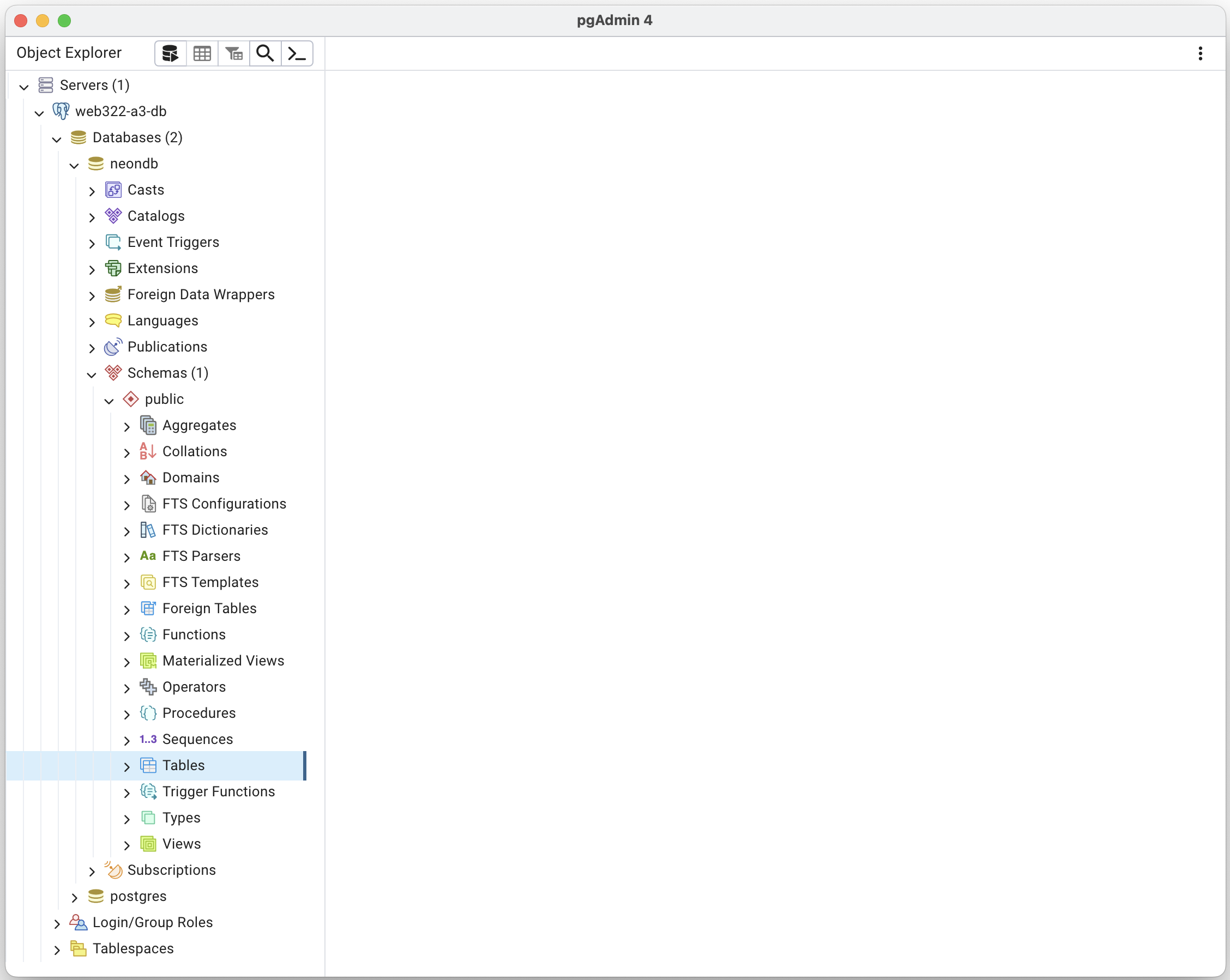Click the Query Tool database icon
The image size is (1230, 980).
[x=170, y=53]
